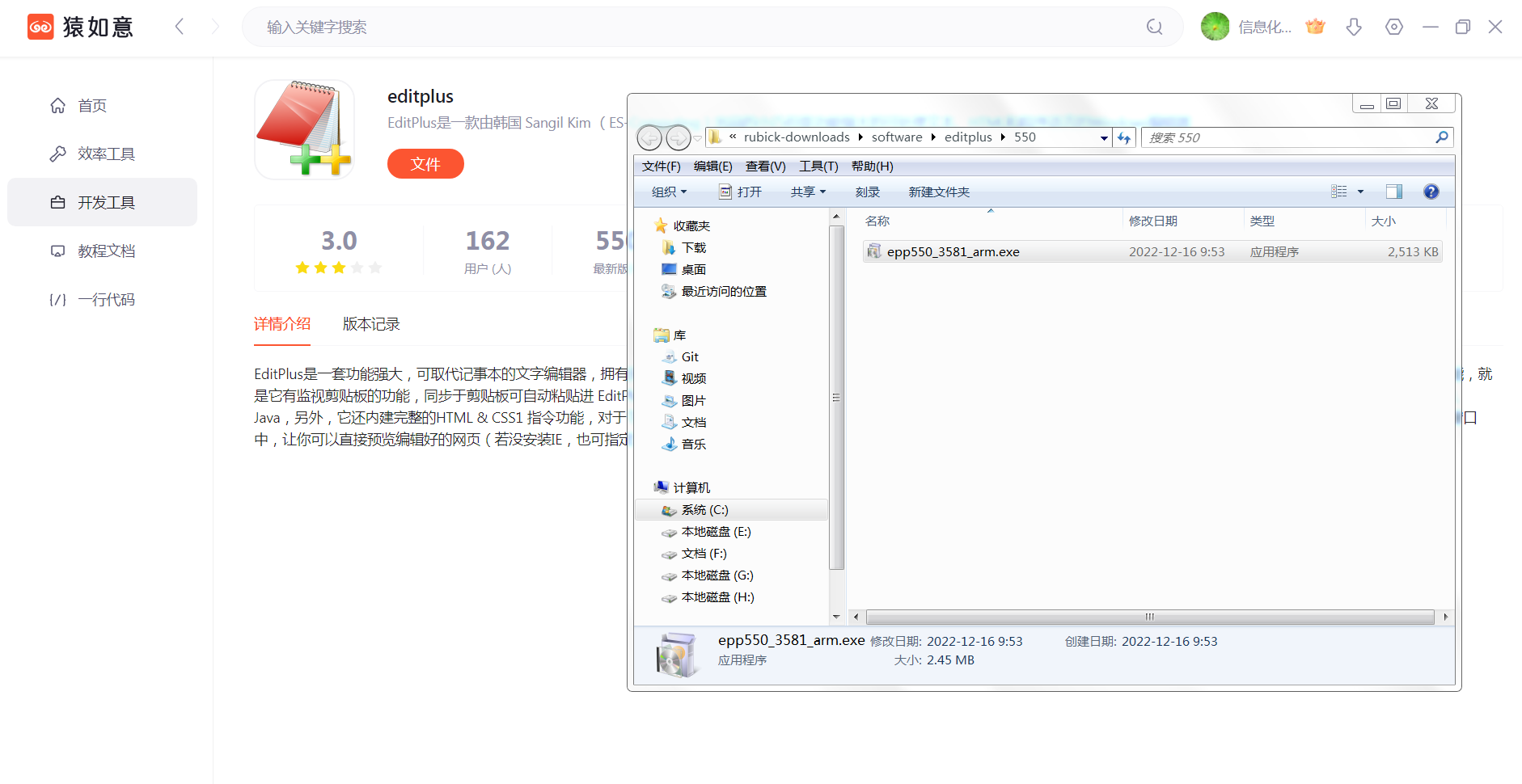The height and width of the screenshot is (784, 1522).
Task: Open recent pages dropdown arrow in Explorer
Action: (x=697, y=138)
